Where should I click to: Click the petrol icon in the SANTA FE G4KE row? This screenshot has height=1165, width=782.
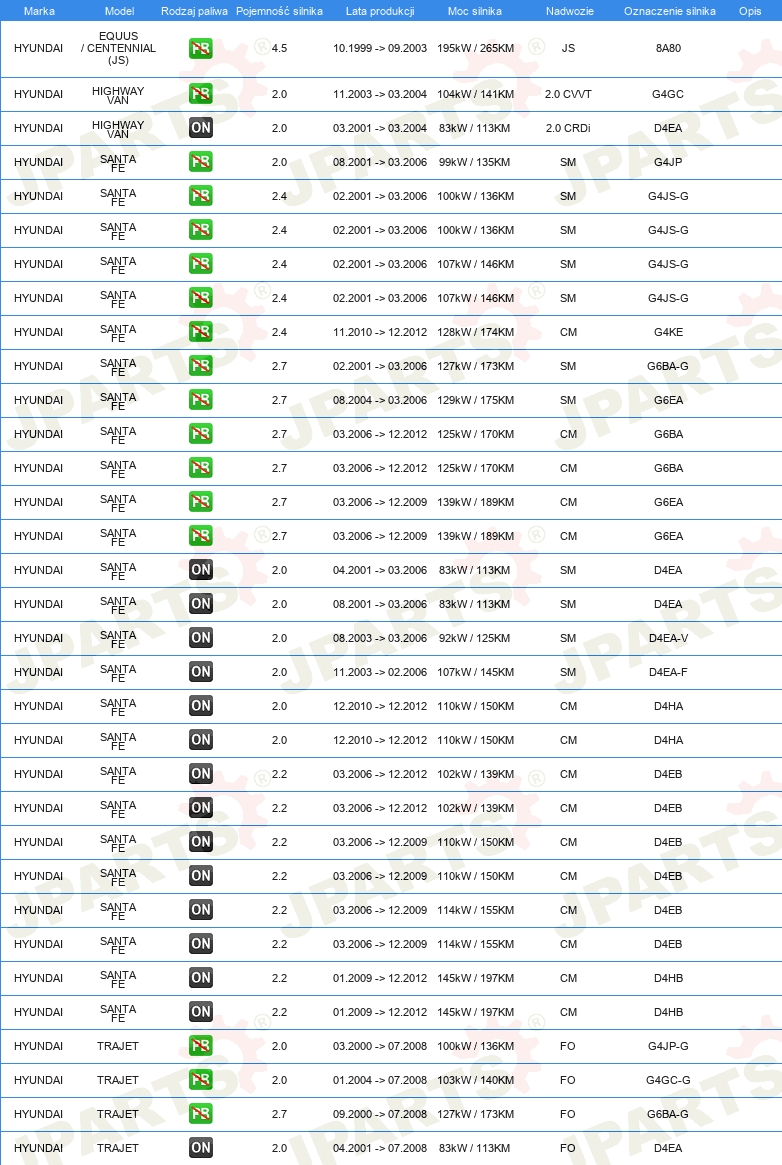click(x=201, y=331)
